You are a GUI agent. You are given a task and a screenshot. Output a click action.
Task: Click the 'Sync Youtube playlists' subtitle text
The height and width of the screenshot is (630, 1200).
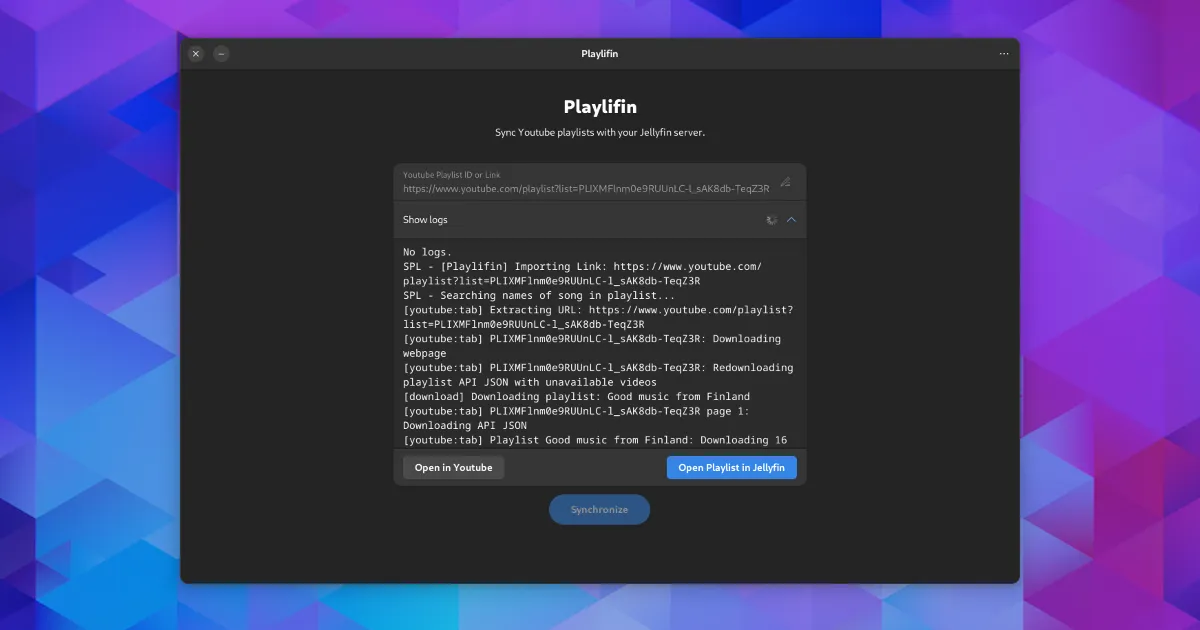click(599, 133)
